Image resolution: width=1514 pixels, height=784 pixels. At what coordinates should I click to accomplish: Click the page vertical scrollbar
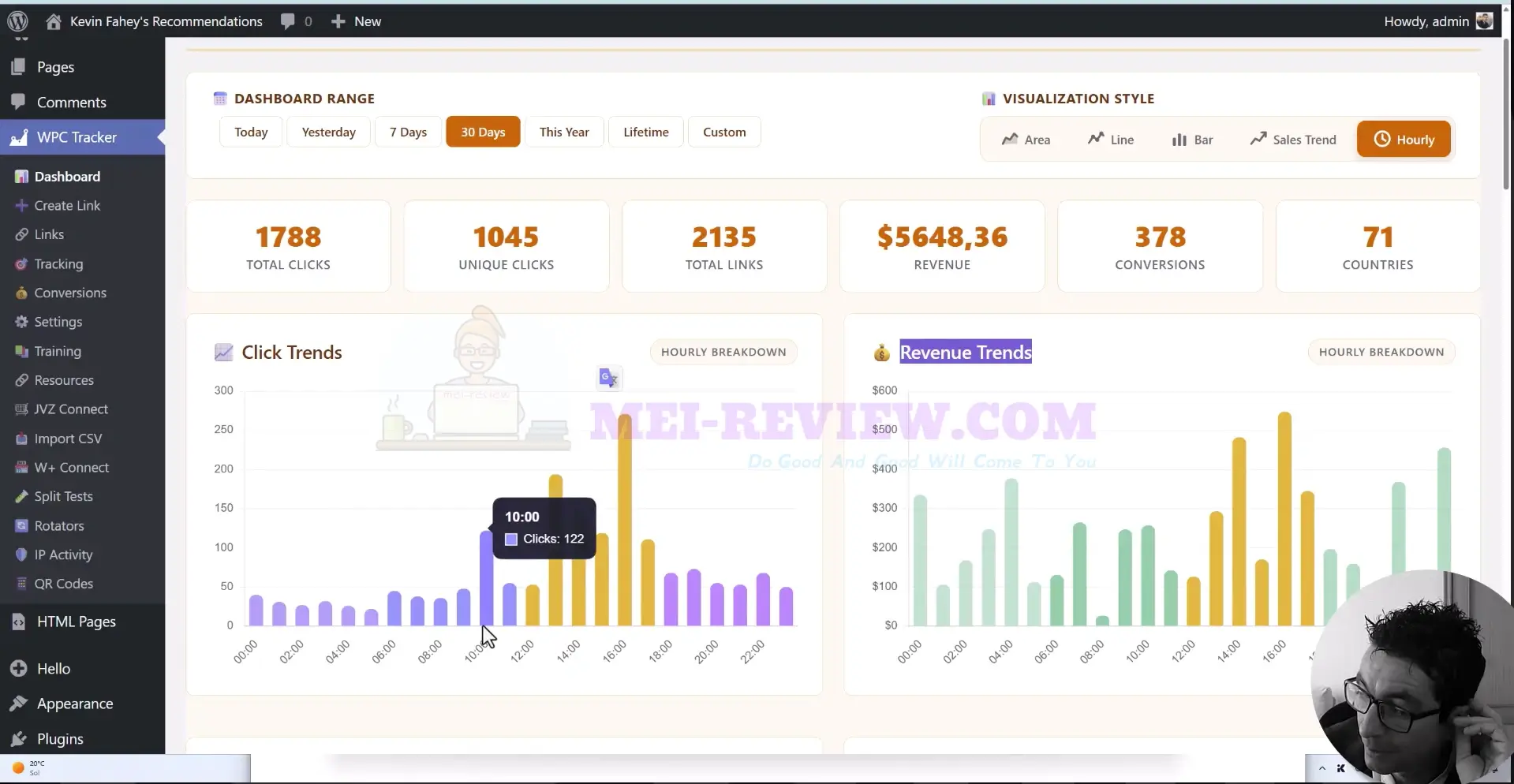(x=1506, y=113)
